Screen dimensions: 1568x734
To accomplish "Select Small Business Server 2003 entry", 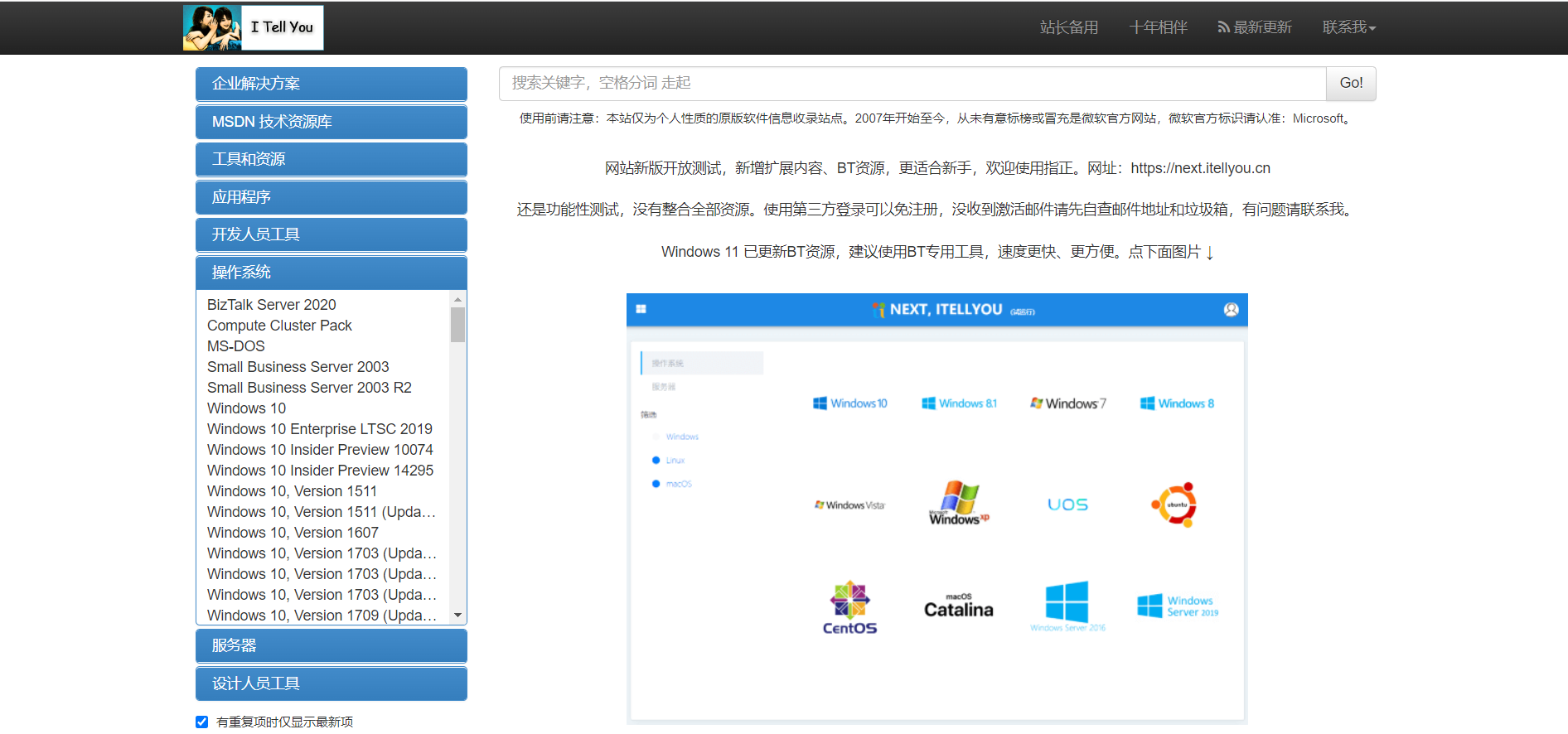I will pos(298,367).
